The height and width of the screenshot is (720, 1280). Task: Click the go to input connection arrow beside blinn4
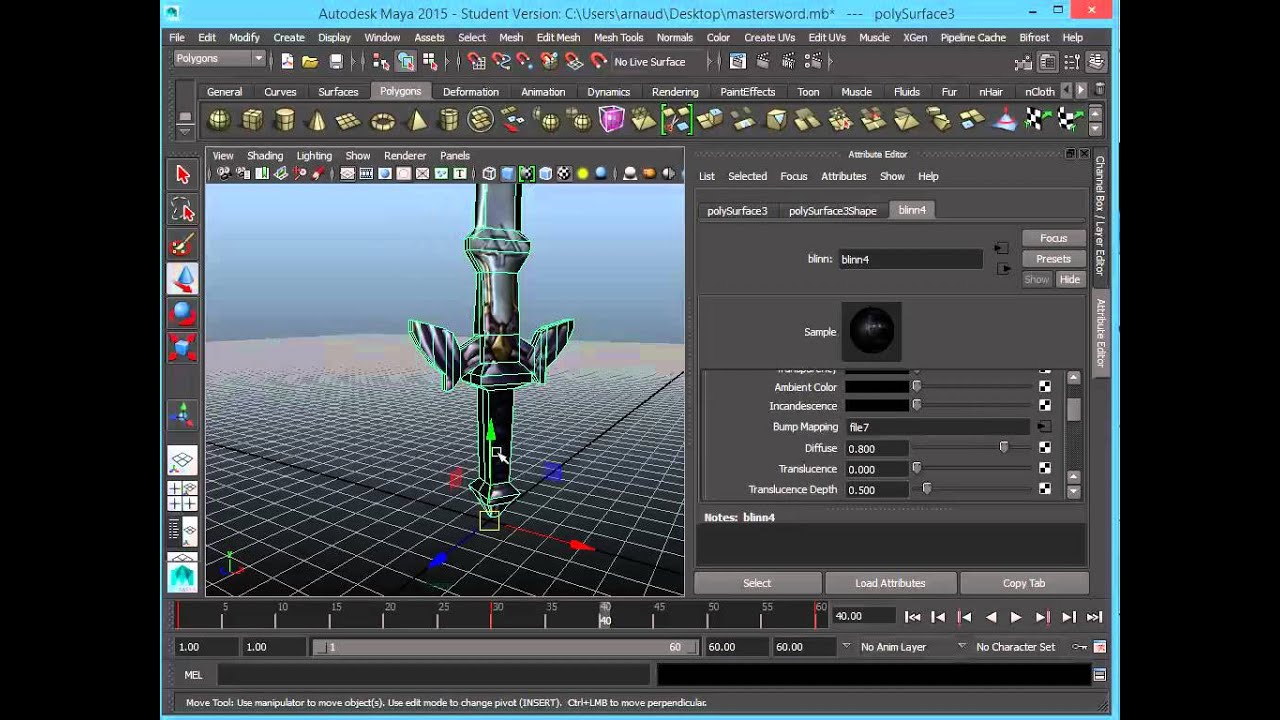1001,248
